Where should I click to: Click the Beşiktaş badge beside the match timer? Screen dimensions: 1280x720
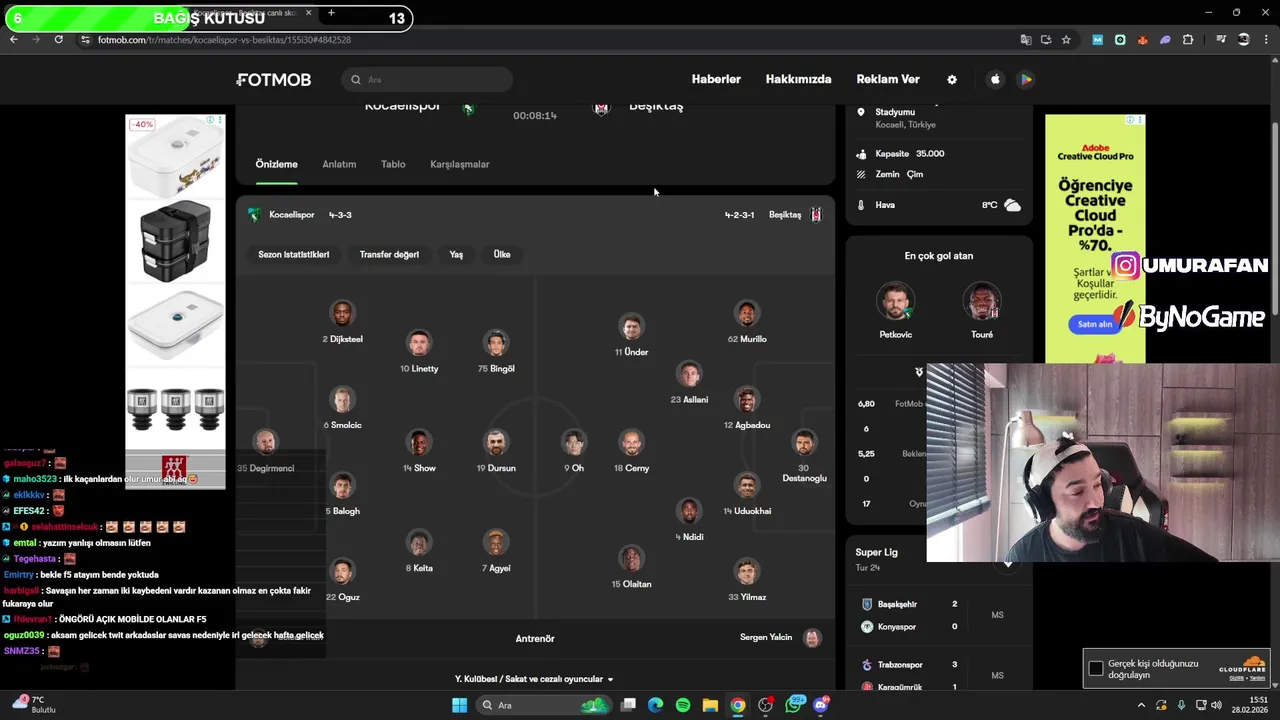(601, 107)
